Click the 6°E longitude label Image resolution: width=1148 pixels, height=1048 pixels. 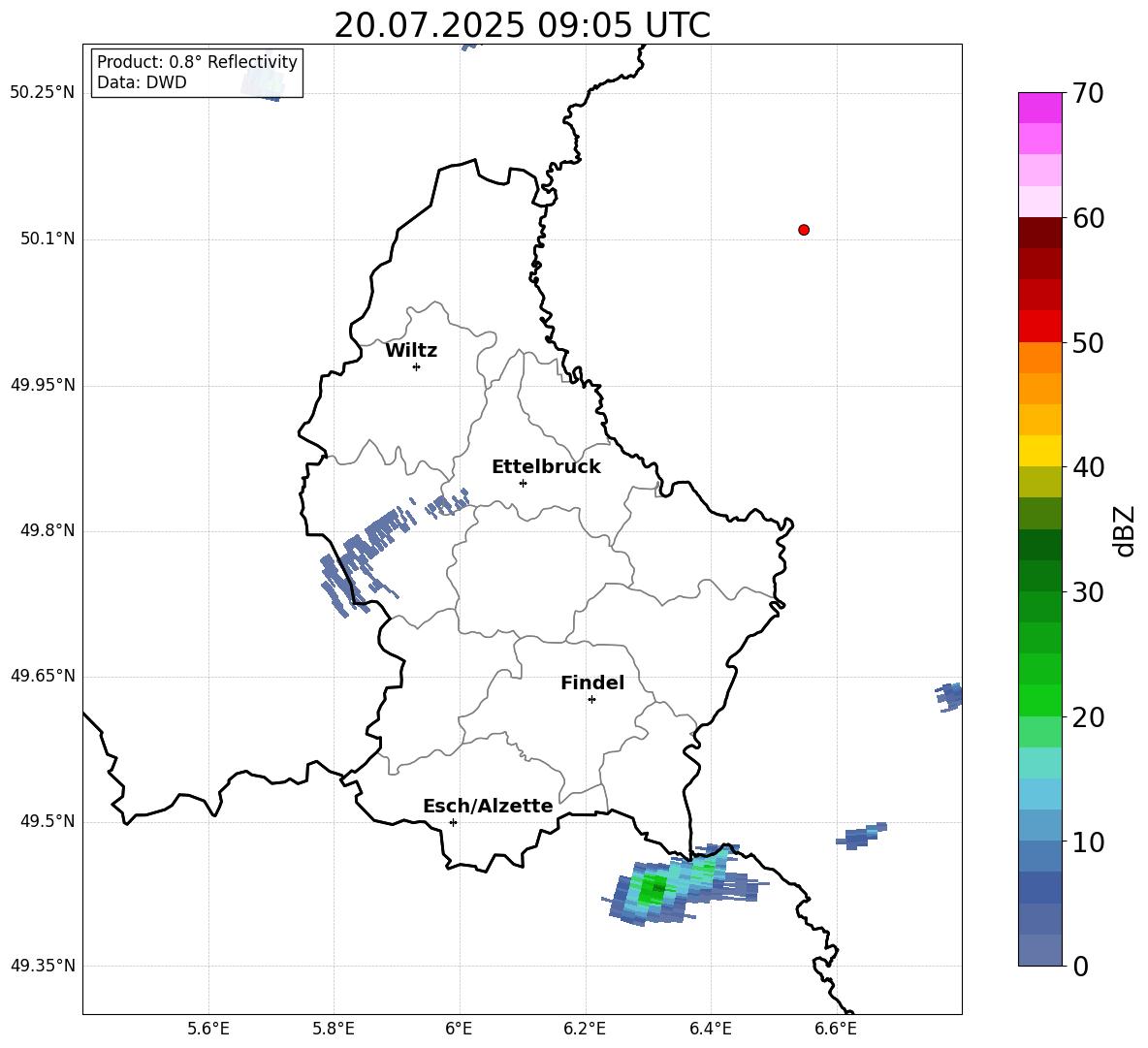pos(459,1029)
